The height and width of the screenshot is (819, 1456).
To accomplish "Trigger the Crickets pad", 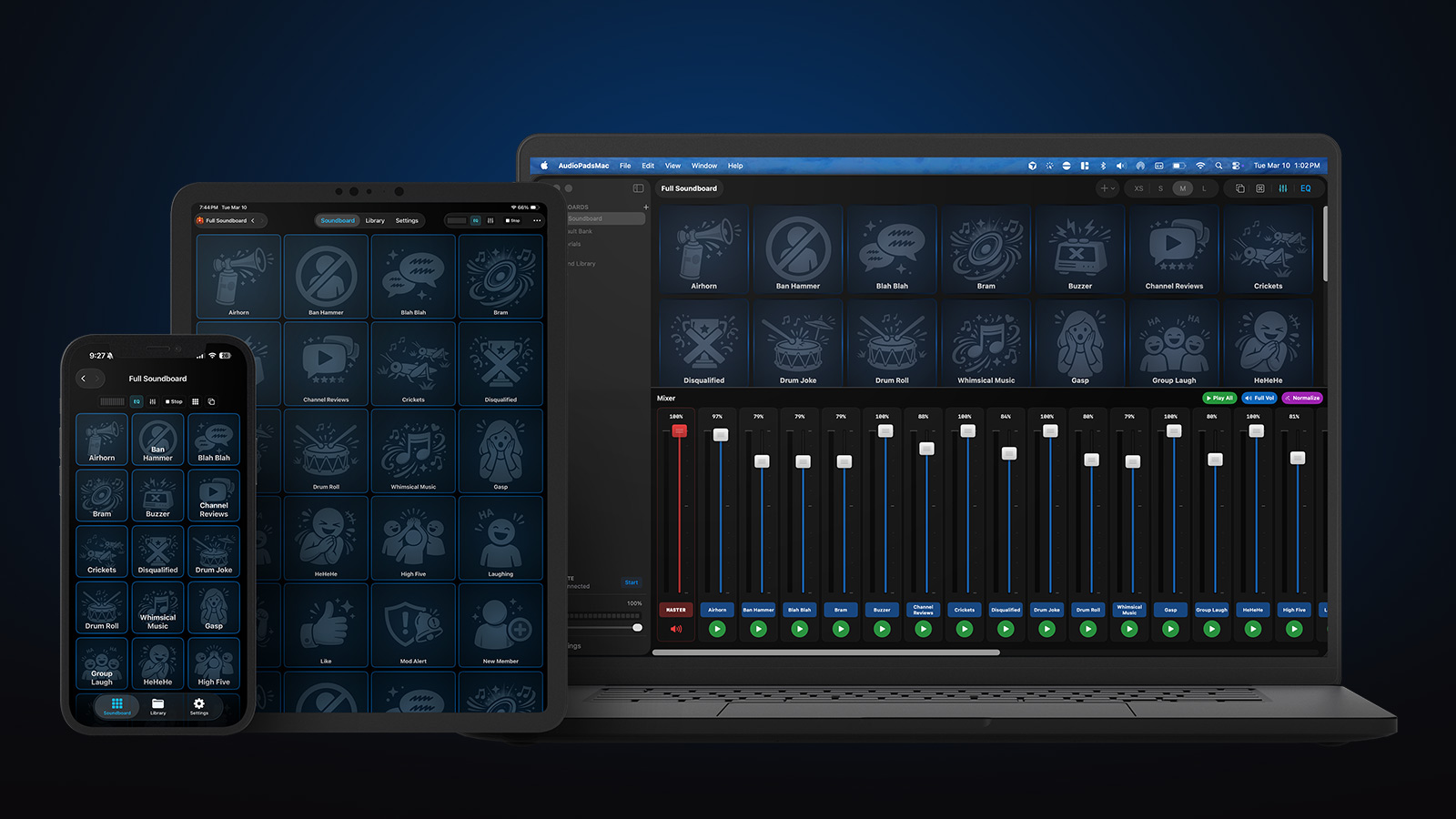I will click(x=1268, y=250).
